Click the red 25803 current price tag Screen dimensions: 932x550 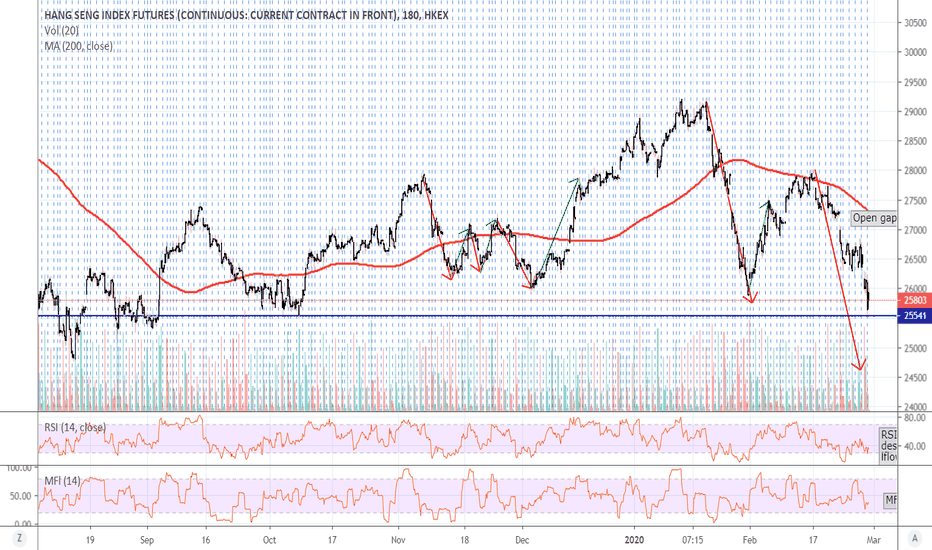click(x=915, y=301)
